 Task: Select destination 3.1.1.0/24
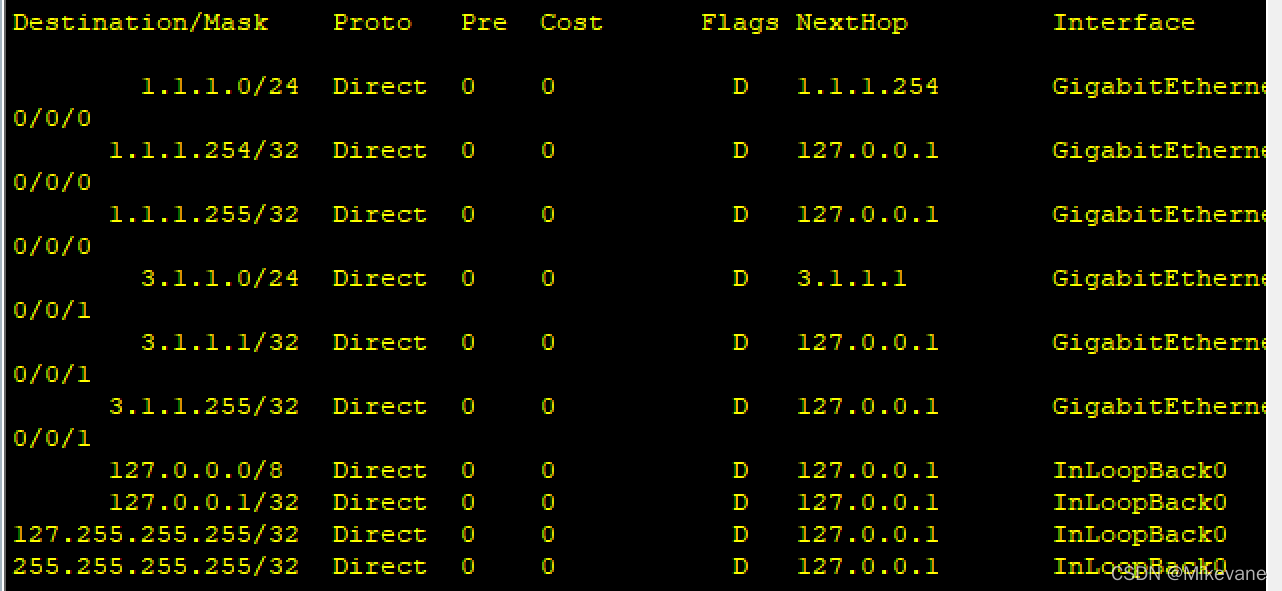[x=220, y=279]
